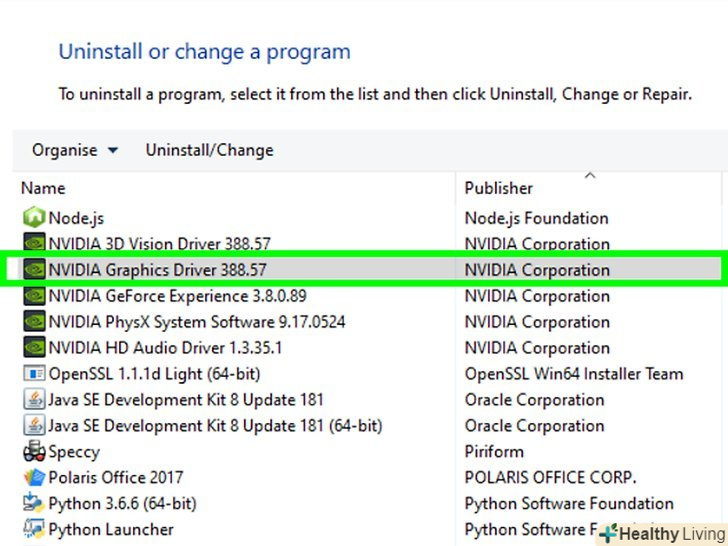Click the Java SE Development Kit 32-bit icon
The width and height of the screenshot is (728, 546).
click(x=34, y=399)
